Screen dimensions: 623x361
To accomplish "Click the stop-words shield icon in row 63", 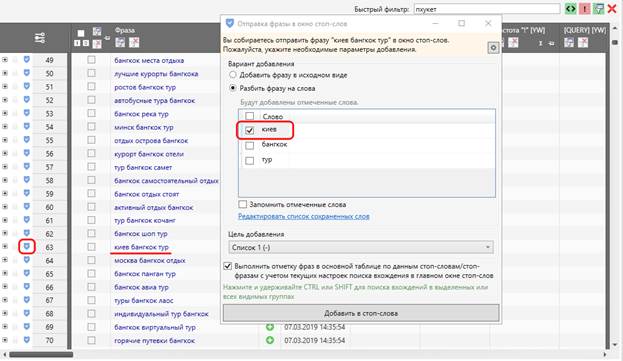I will click(27, 247).
